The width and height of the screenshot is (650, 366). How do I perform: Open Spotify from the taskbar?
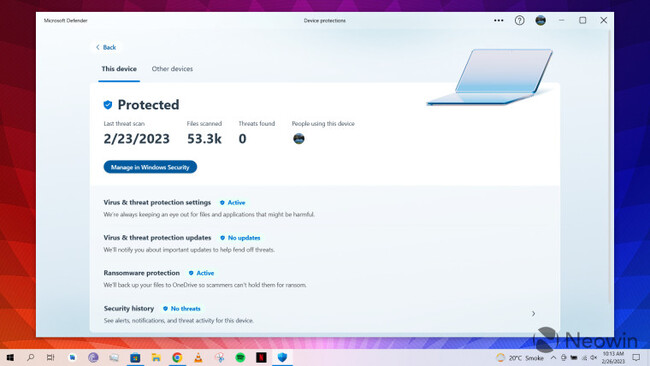(240, 357)
